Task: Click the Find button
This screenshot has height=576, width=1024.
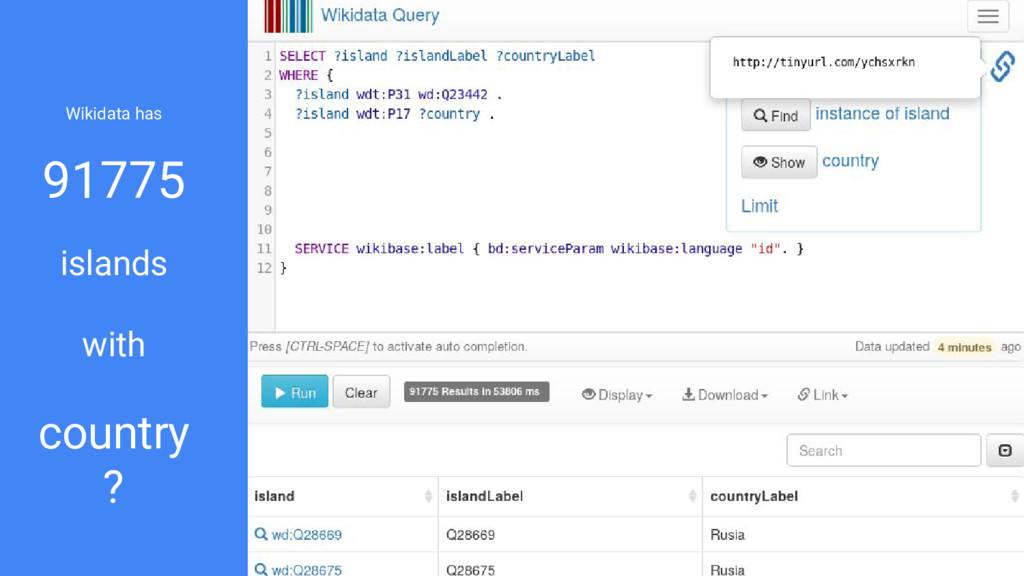Action: [776, 116]
